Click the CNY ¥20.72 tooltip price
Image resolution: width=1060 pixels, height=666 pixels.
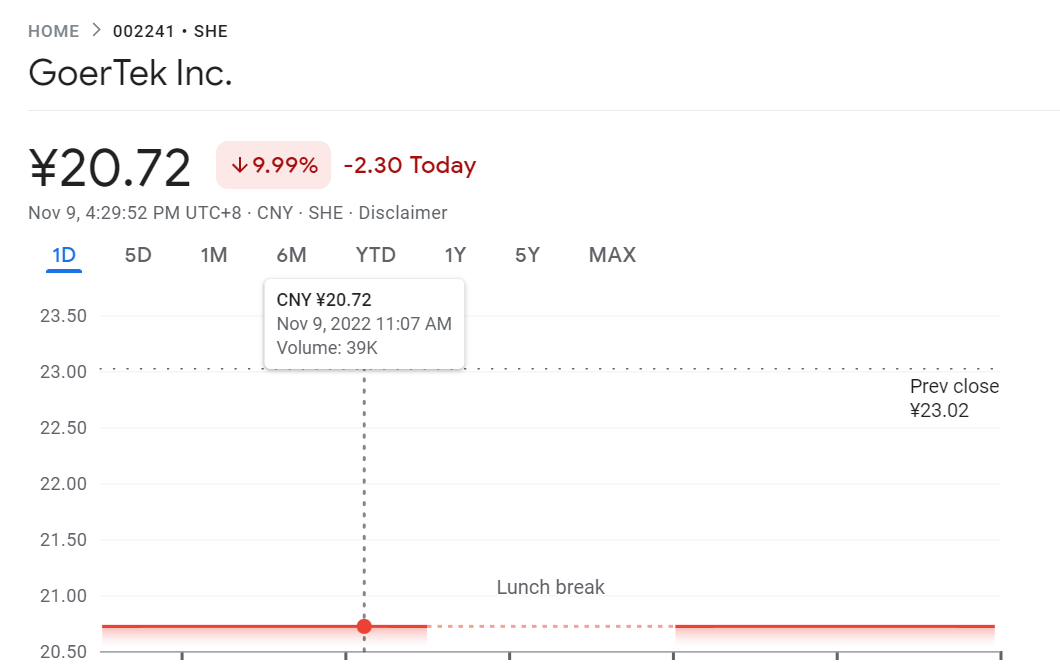(x=324, y=300)
